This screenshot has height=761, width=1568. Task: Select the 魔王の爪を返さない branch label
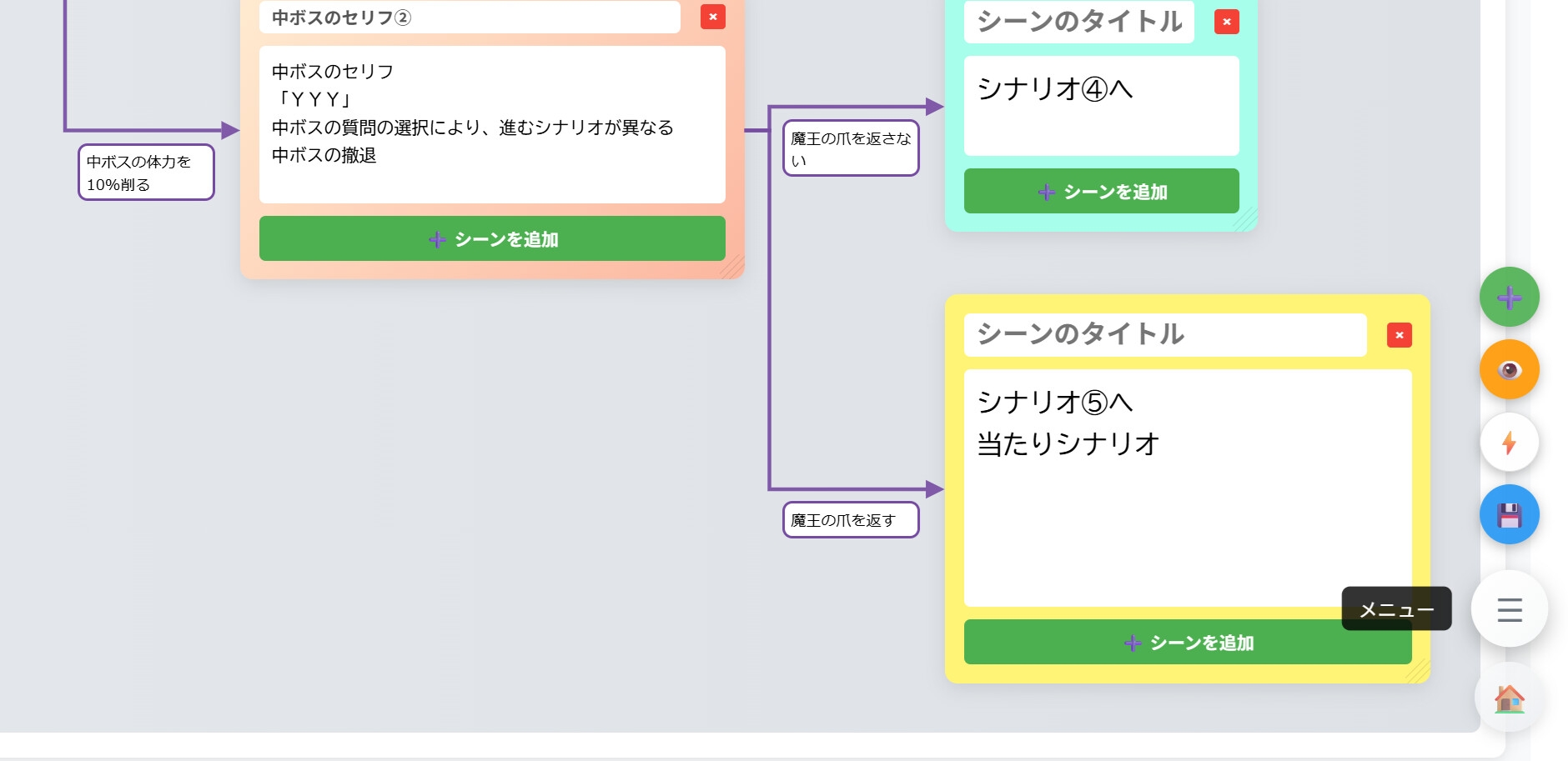click(x=850, y=148)
